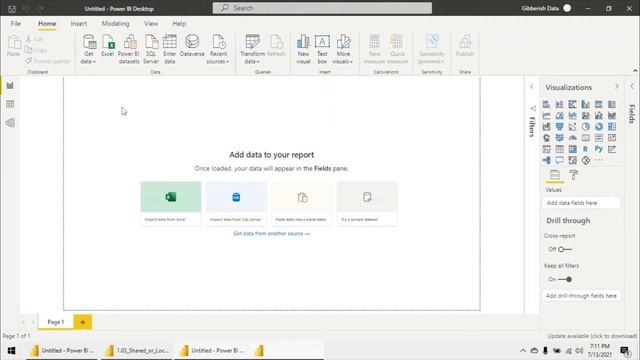640x360 pixels.
Task: Select Funnel chart visual
Action: pos(559,127)
